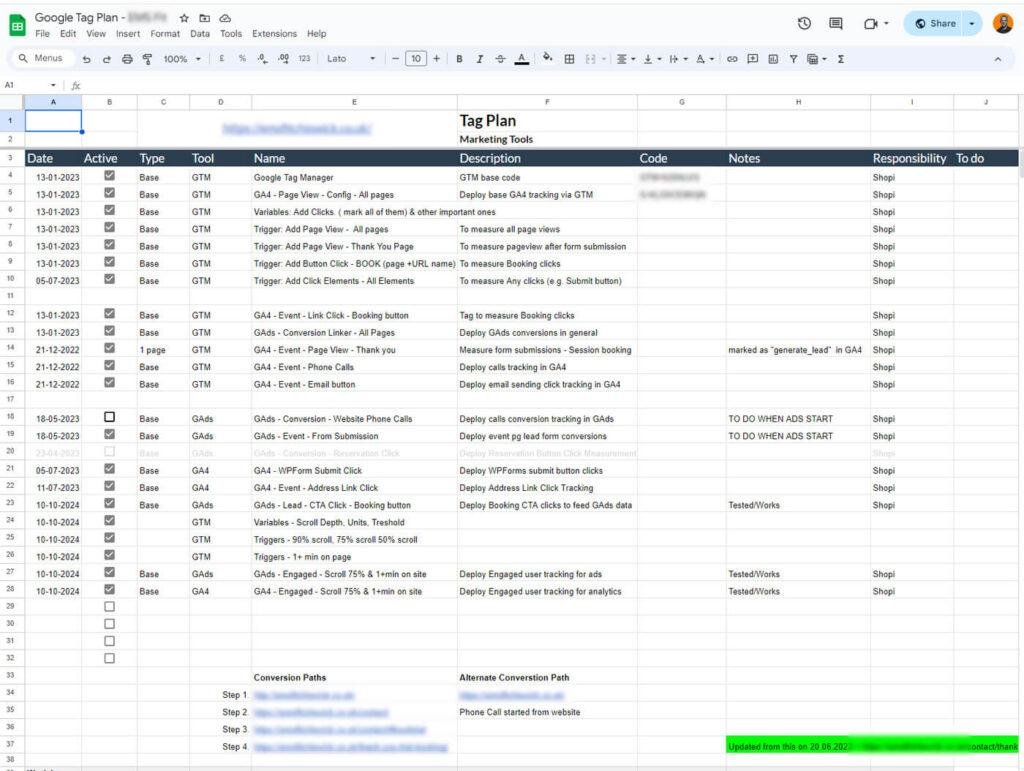
Task: Open the text color picker
Action: pyautogui.click(x=521, y=59)
